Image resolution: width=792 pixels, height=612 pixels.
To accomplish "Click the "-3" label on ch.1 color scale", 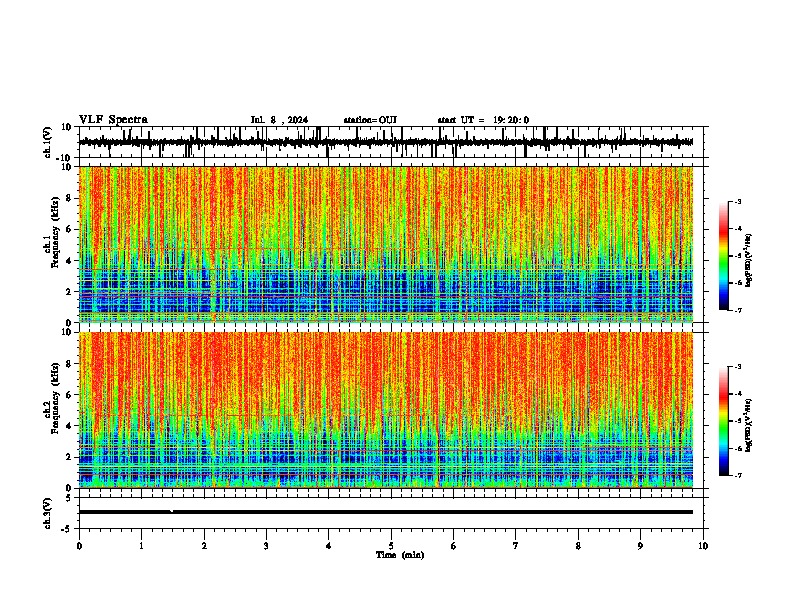I will pyautogui.click(x=737, y=201).
